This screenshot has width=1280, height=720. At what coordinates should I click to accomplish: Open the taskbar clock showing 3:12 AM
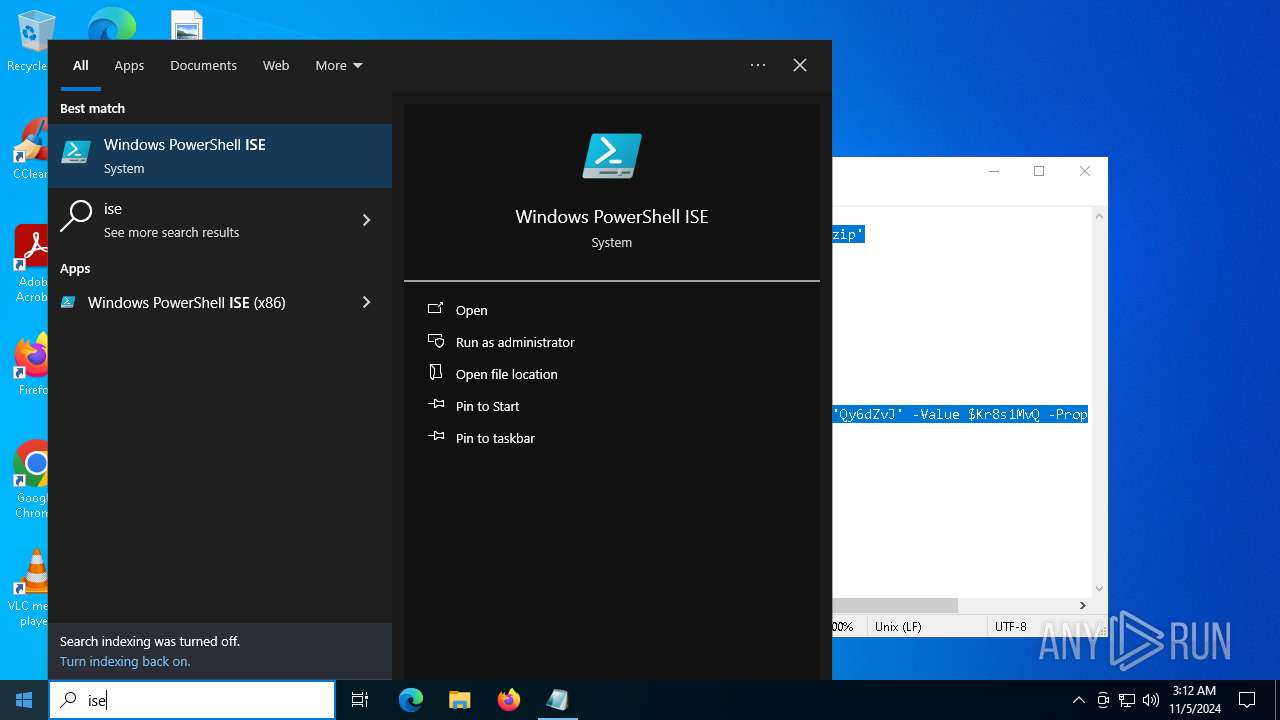pos(1195,700)
